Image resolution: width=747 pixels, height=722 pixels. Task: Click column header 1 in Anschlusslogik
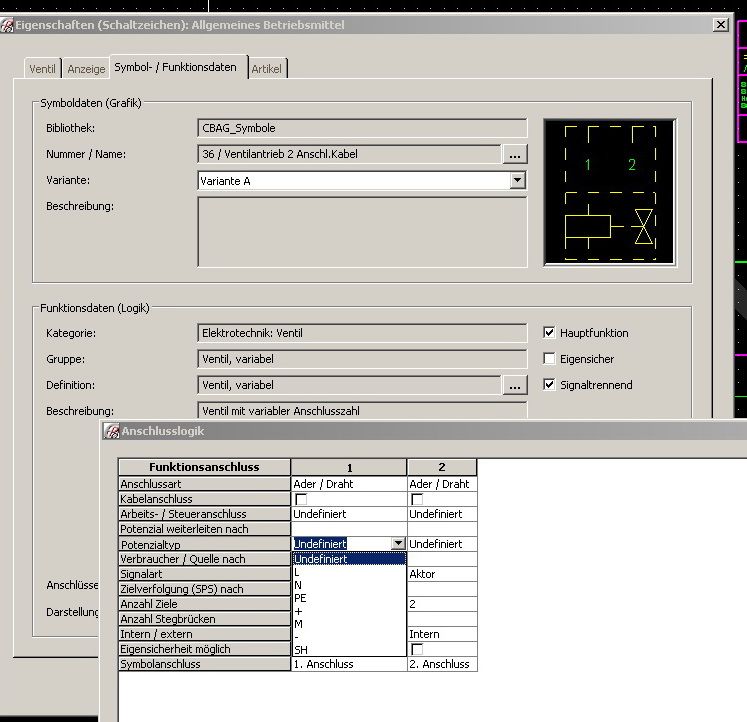click(x=349, y=467)
